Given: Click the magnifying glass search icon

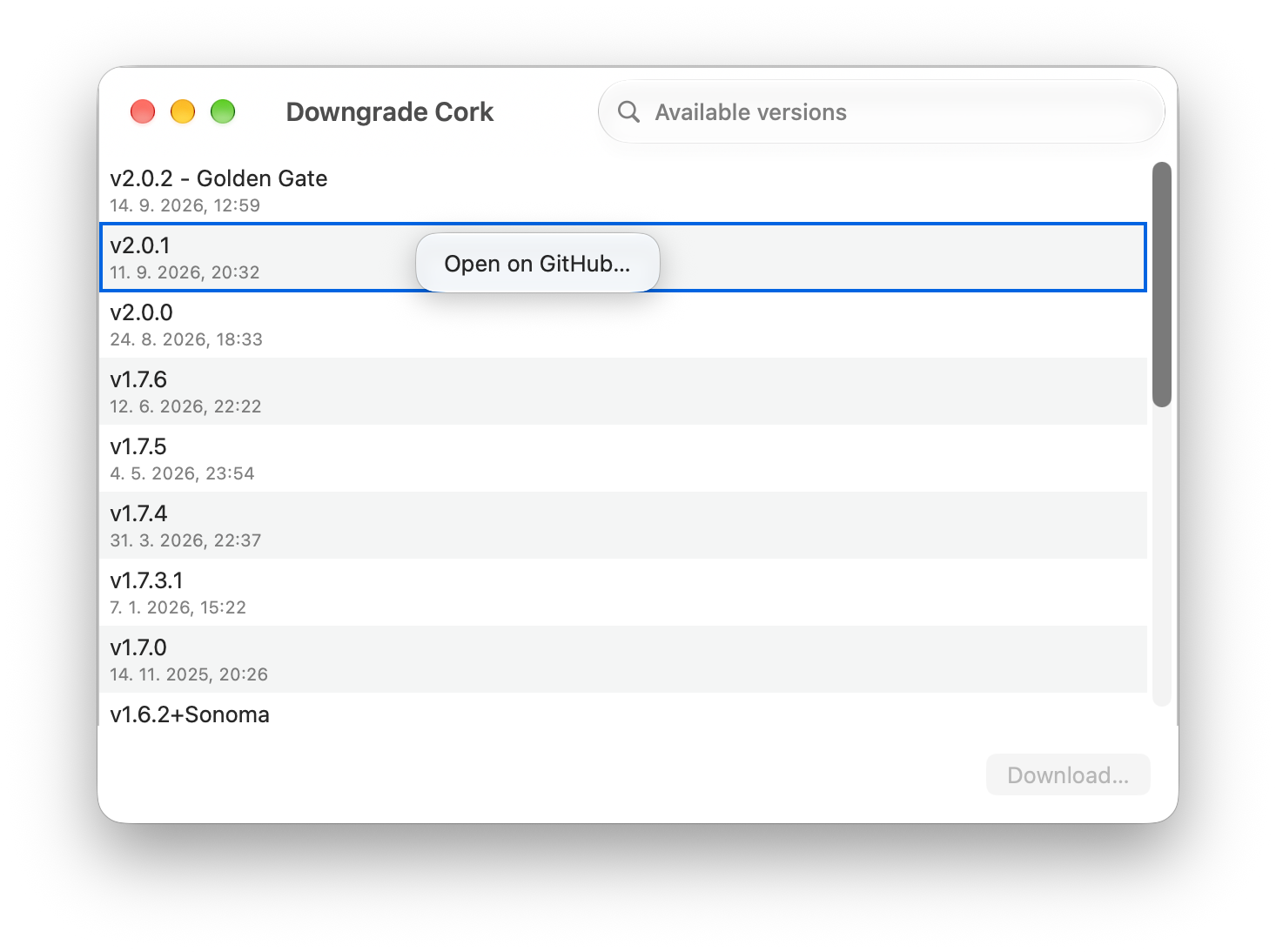Looking at the screenshot, I should (628, 111).
